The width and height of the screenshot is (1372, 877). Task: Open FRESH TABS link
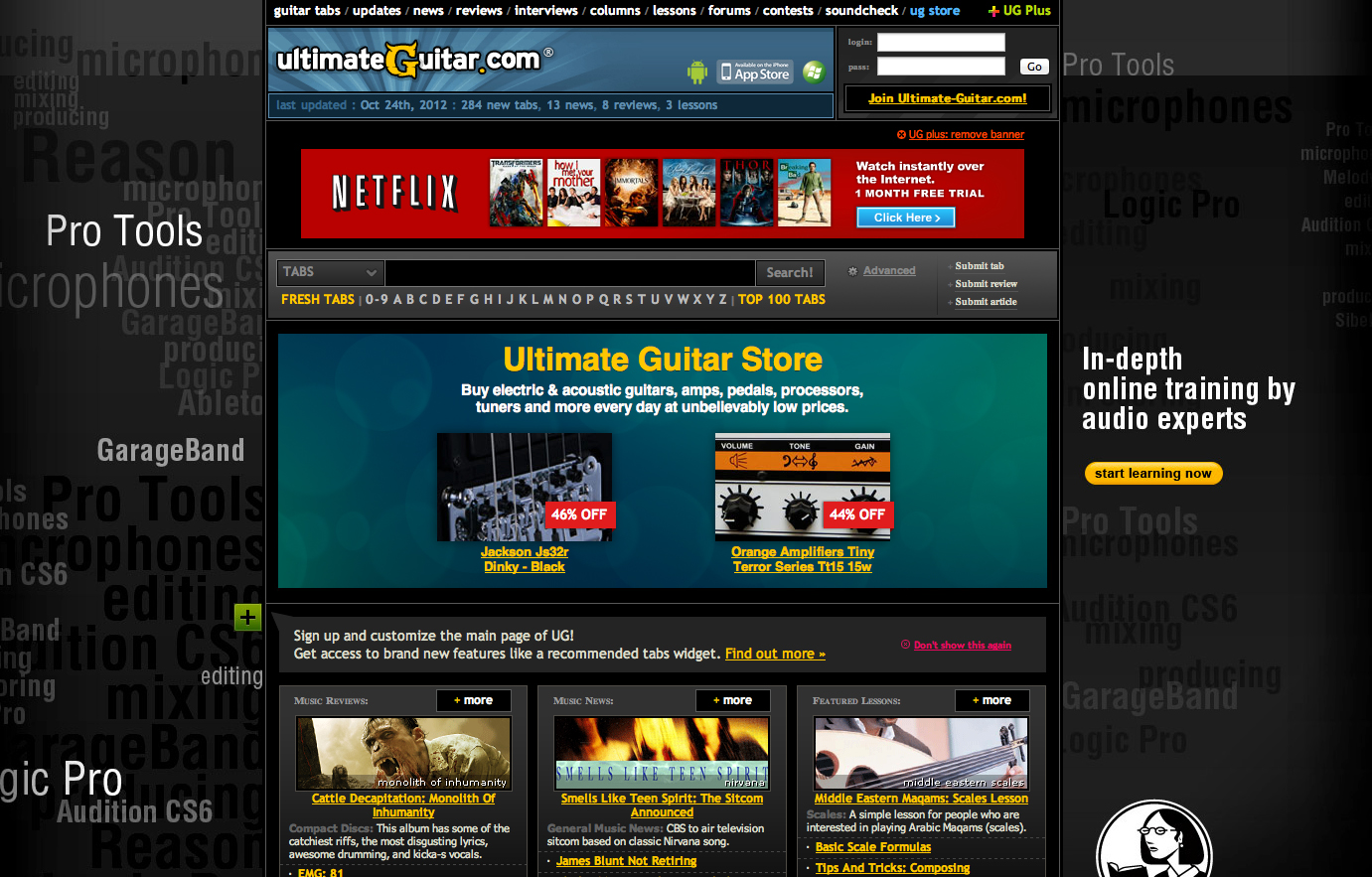coord(318,300)
